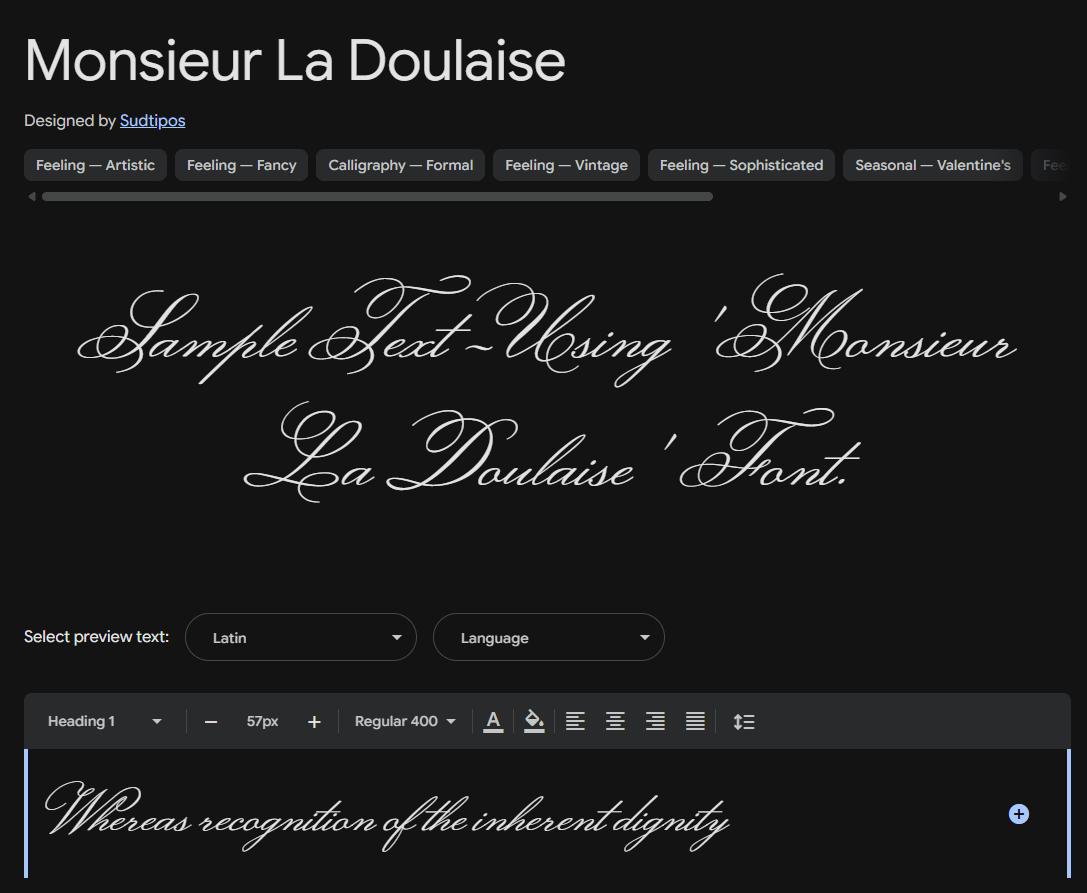
Task: Open the Language dropdown
Action: pos(549,637)
